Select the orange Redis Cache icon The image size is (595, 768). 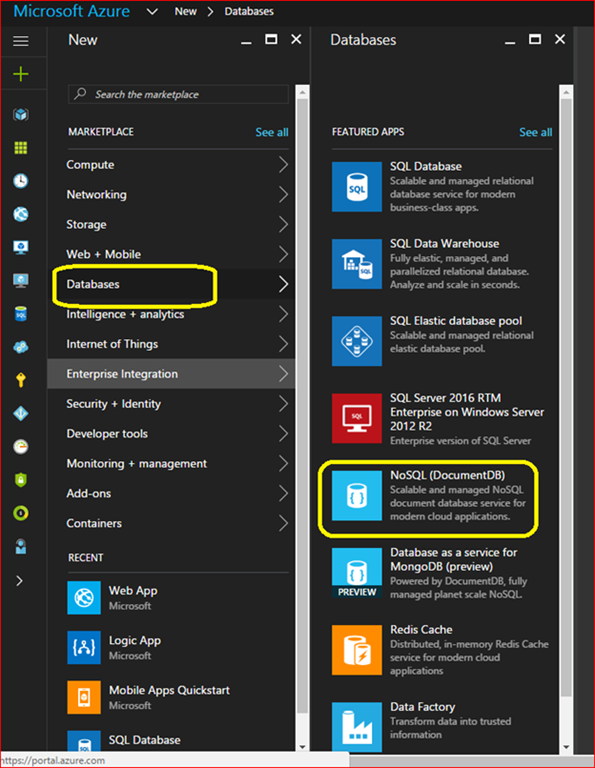click(x=357, y=650)
